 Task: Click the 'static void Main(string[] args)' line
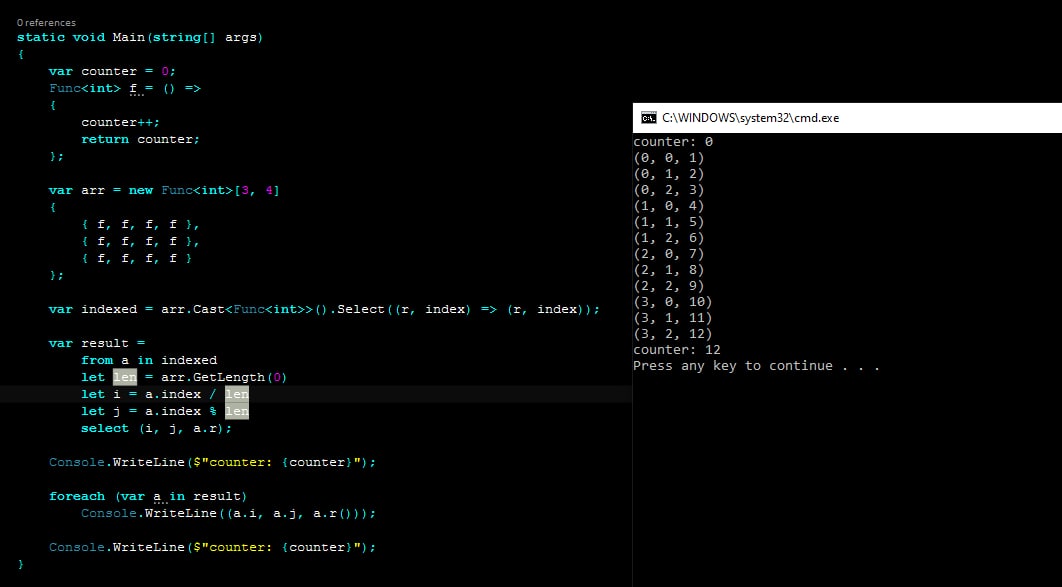pyautogui.click(x=140, y=37)
